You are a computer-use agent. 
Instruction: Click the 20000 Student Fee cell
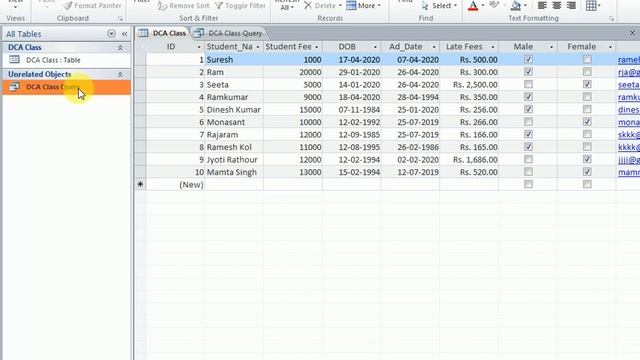pyautogui.click(x=293, y=72)
